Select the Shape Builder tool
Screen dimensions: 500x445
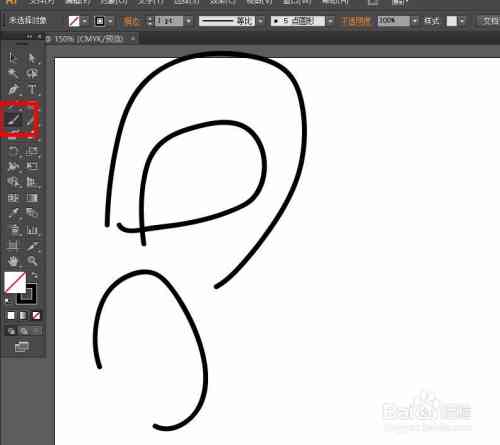[13, 181]
